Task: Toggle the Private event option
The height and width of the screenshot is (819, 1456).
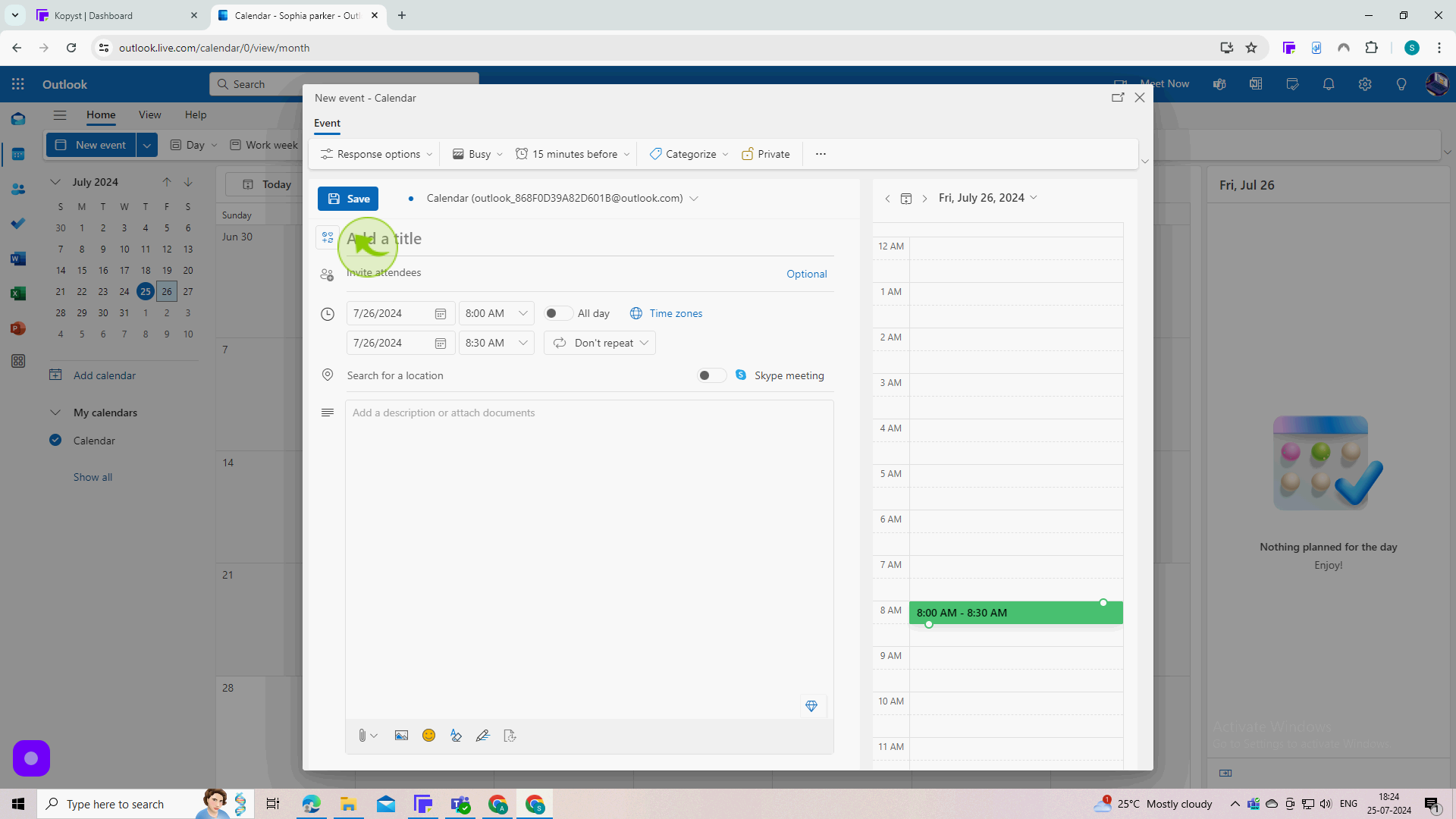Action: point(765,153)
